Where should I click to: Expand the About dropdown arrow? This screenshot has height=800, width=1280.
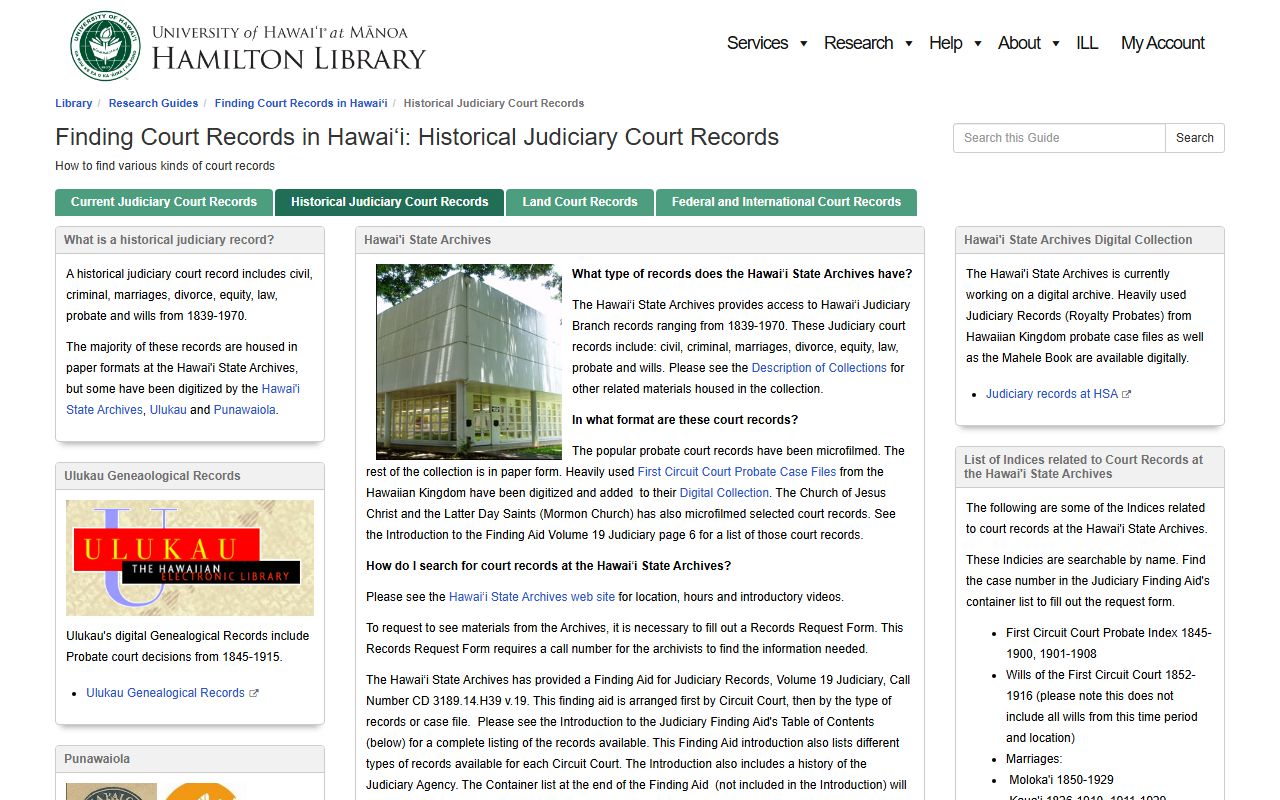[x=1055, y=44]
